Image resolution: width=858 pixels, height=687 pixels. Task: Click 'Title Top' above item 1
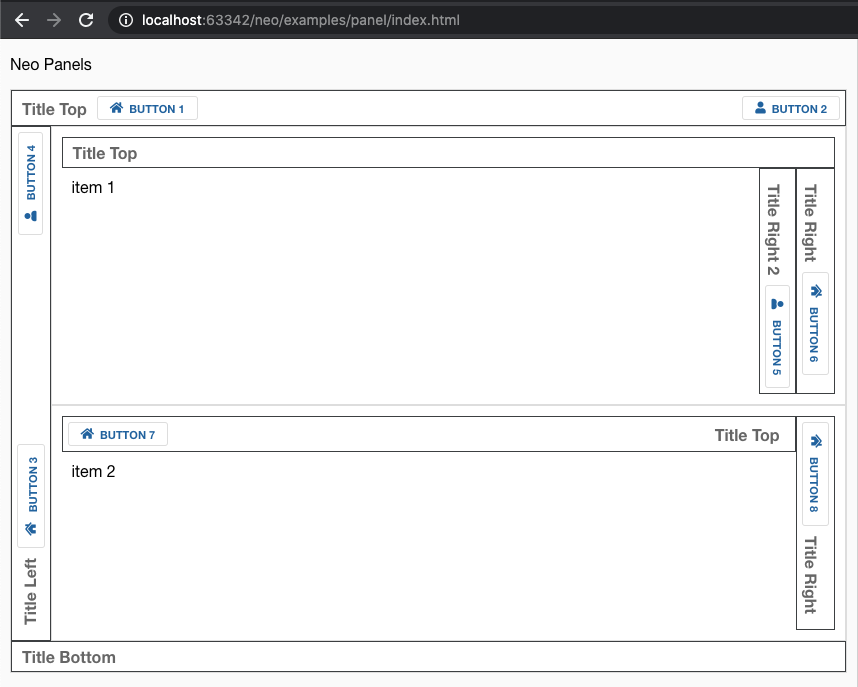105,153
